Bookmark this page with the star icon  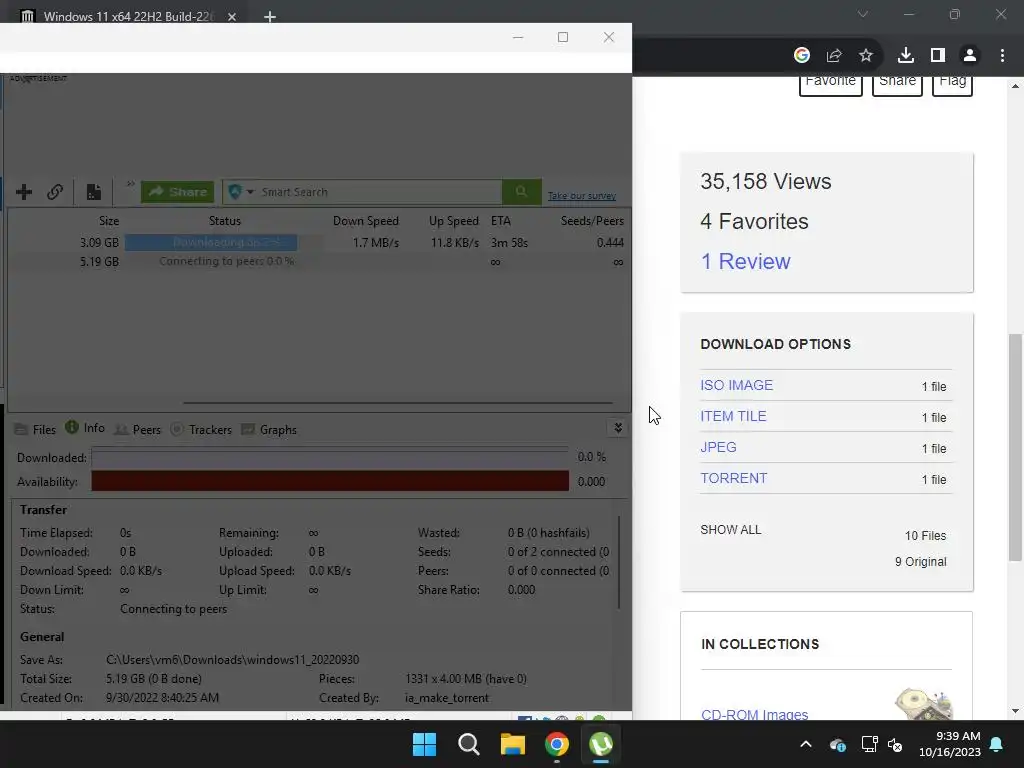[866, 56]
